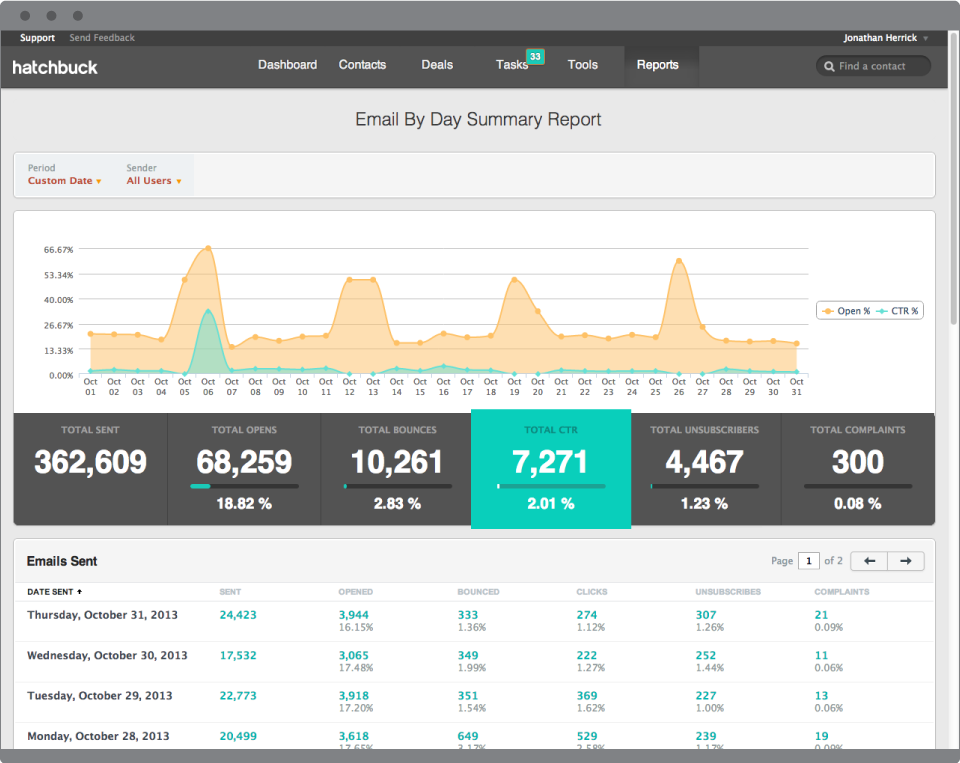Click the Tasks 33 notification badge
This screenshot has height=763, width=960.
pos(535,56)
